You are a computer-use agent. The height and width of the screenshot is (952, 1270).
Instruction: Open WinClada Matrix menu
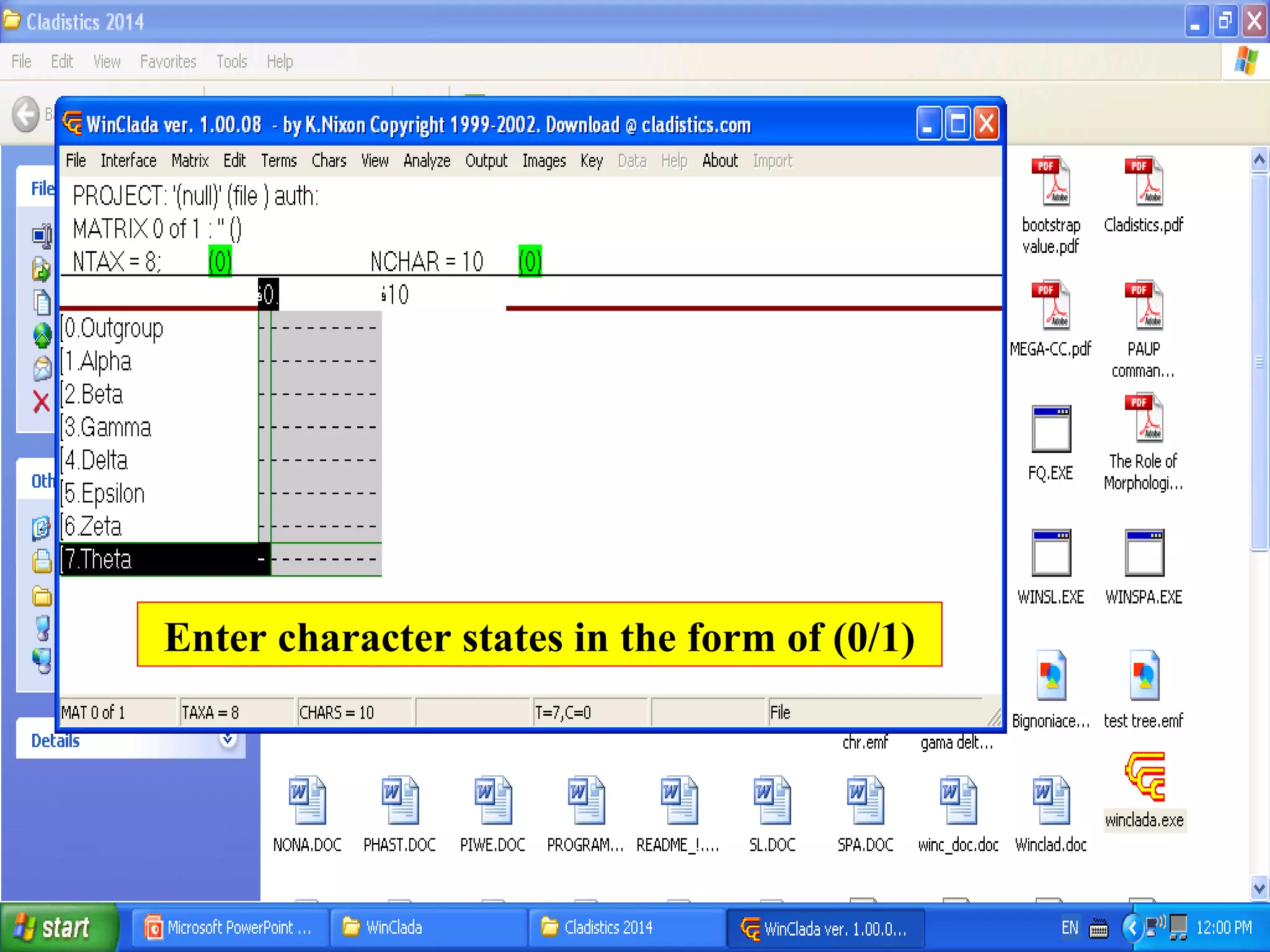click(190, 161)
